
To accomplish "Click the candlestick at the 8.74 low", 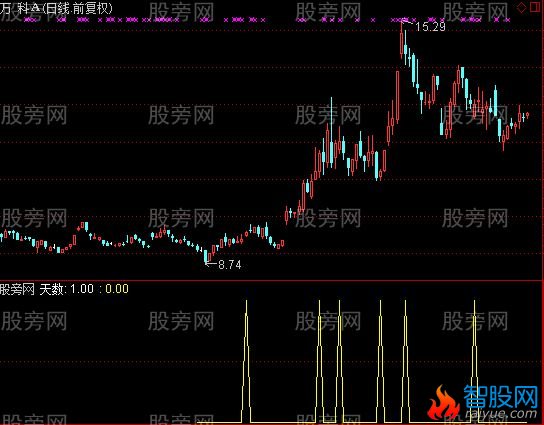I will 206,256.
